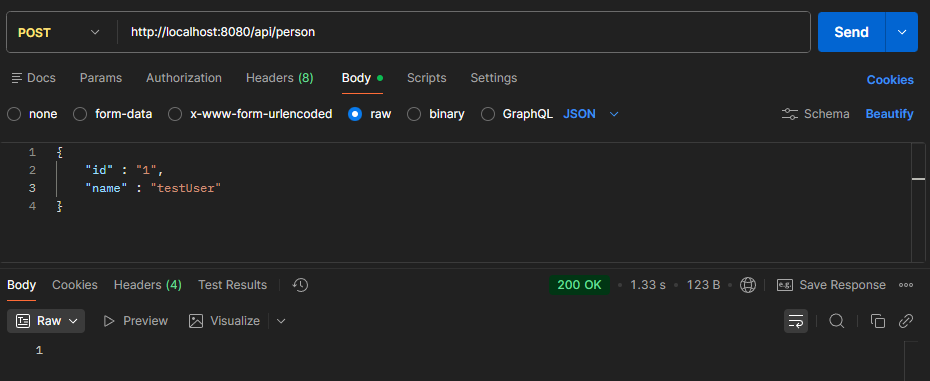Select the none body type radio
Image resolution: width=930 pixels, height=381 pixels.
tap(14, 114)
